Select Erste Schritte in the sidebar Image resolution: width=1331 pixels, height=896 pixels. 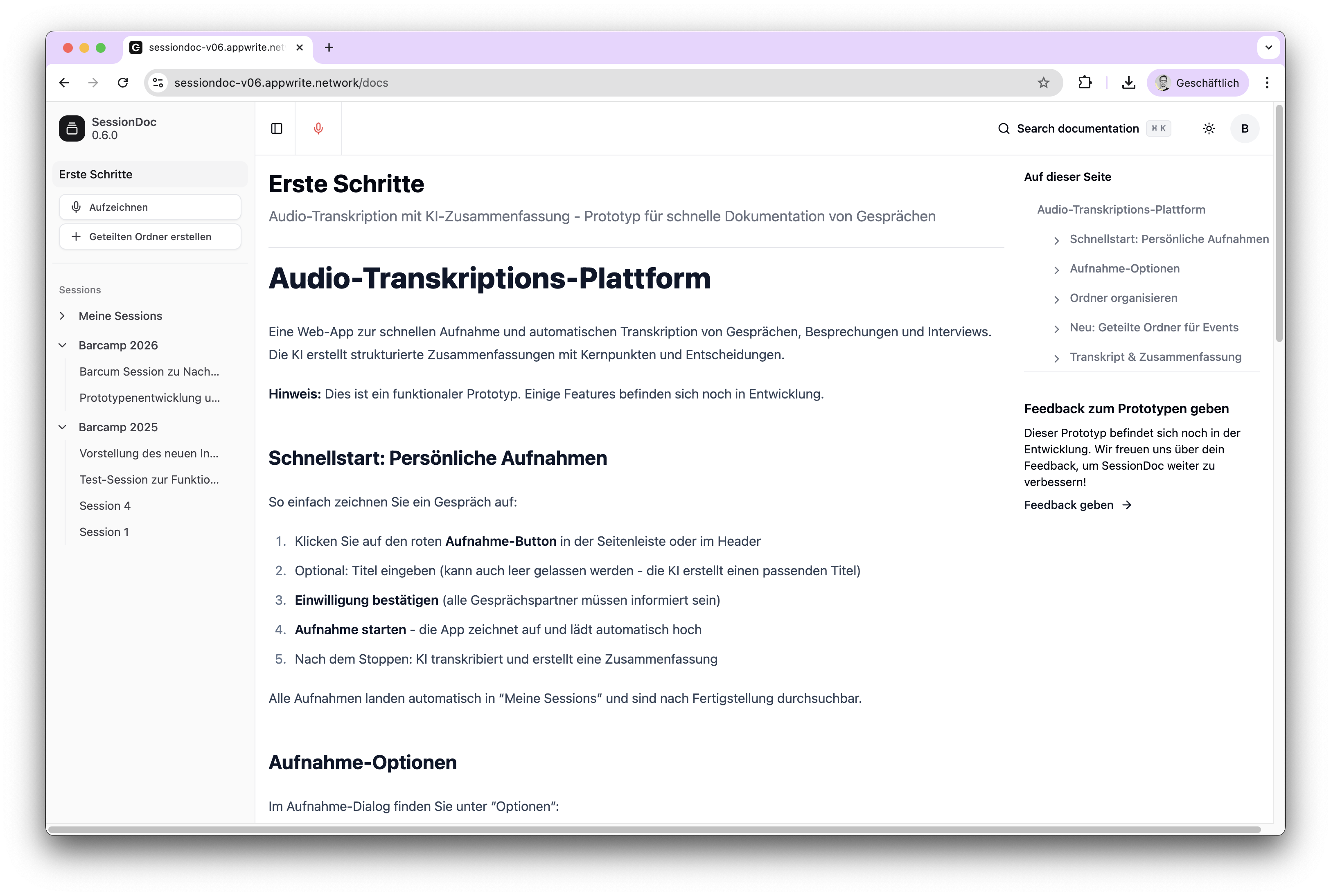[x=95, y=174]
